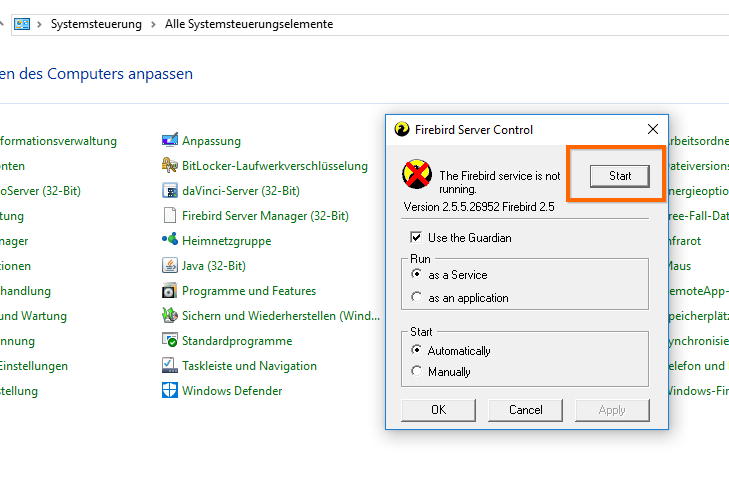
Task: Click the daVinci-Server (32-Bit) icon
Action: point(170,191)
